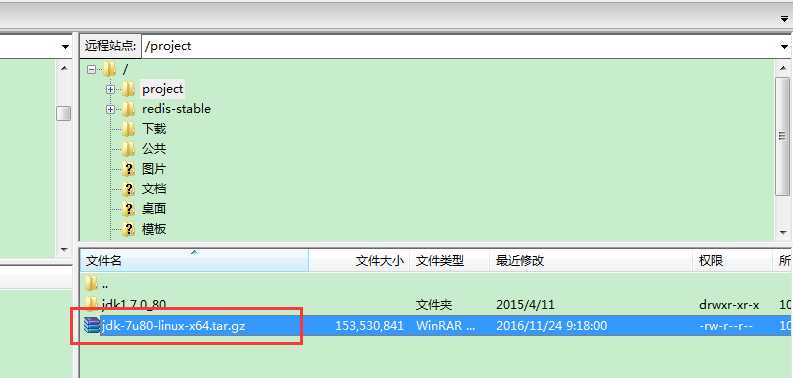Screen dimensions: 793x378
Task: Select the project folder icon in tree
Action: (128, 89)
